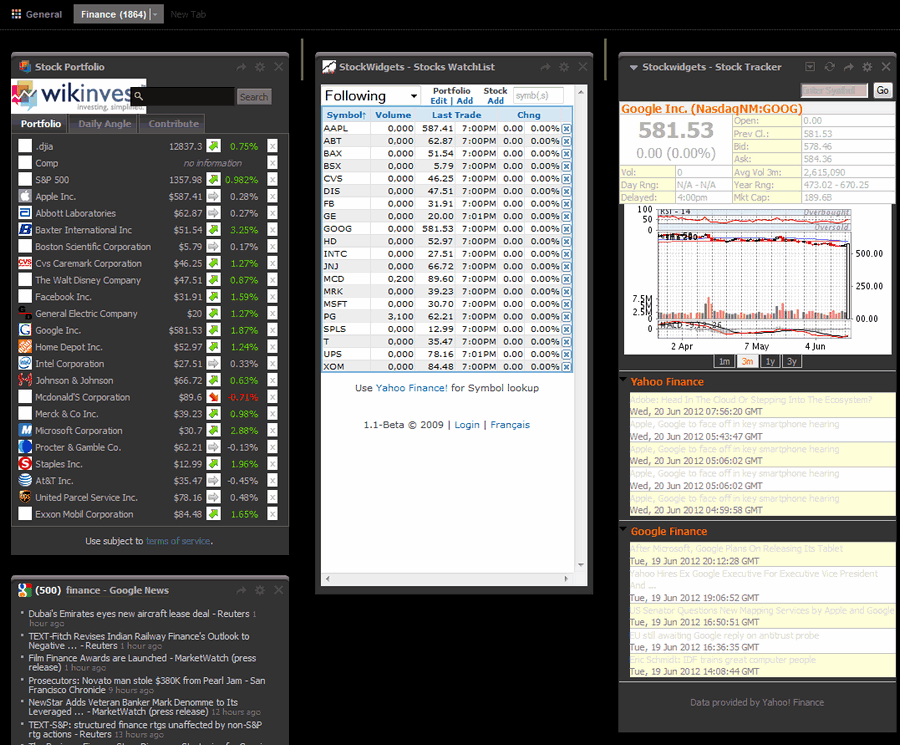Collapse the Google Finance news section

click(x=624, y=529)
